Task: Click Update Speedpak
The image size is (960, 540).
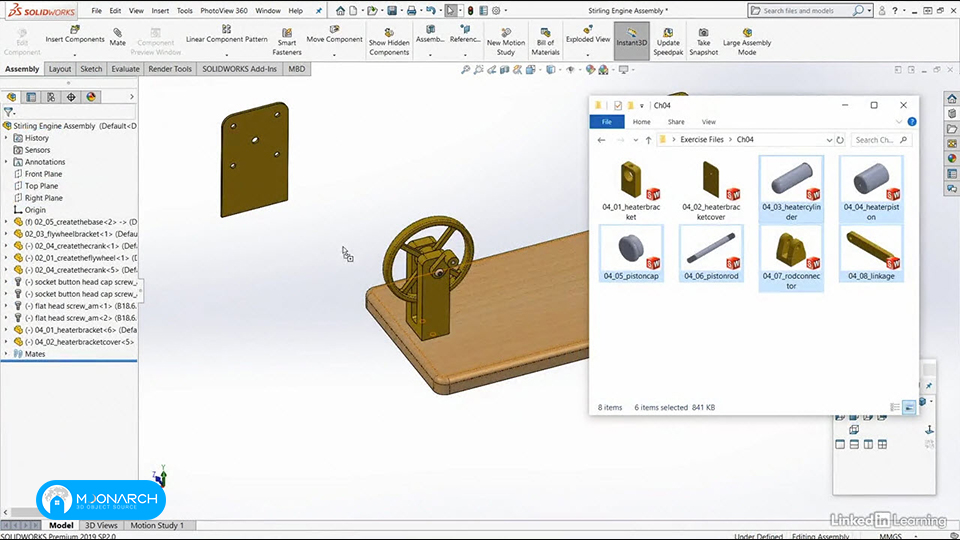Action: tap(668, 42)
